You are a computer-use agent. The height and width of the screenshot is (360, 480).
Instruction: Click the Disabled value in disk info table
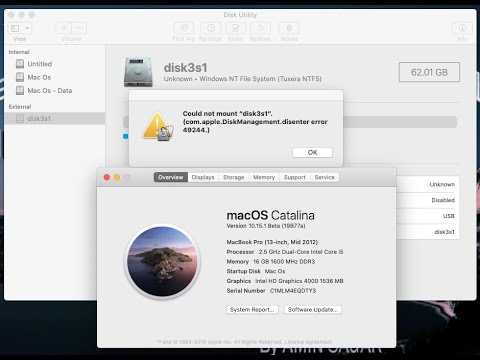(x=443, y=200)
